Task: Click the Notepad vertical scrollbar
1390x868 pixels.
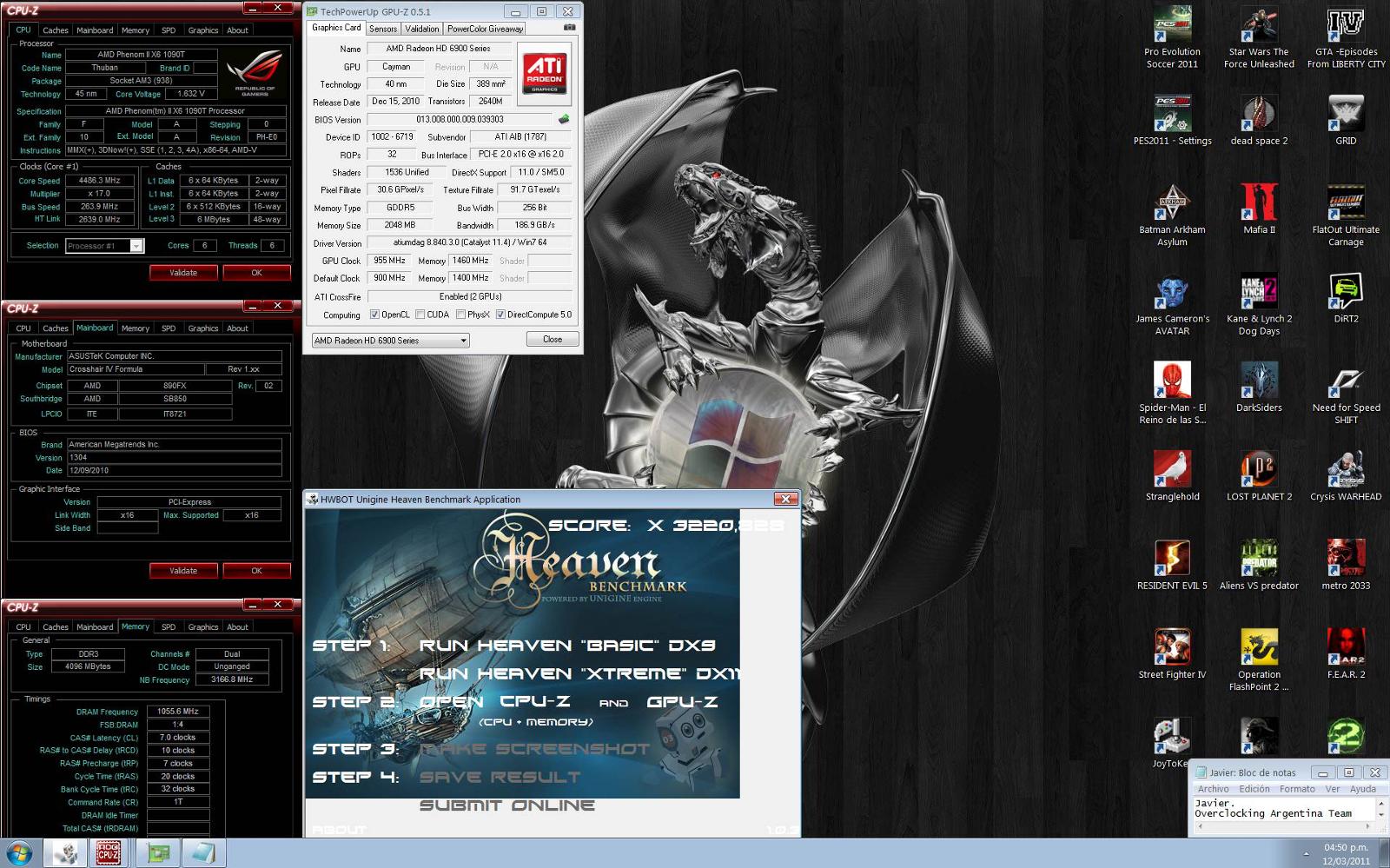Action: coord(1380,808)
